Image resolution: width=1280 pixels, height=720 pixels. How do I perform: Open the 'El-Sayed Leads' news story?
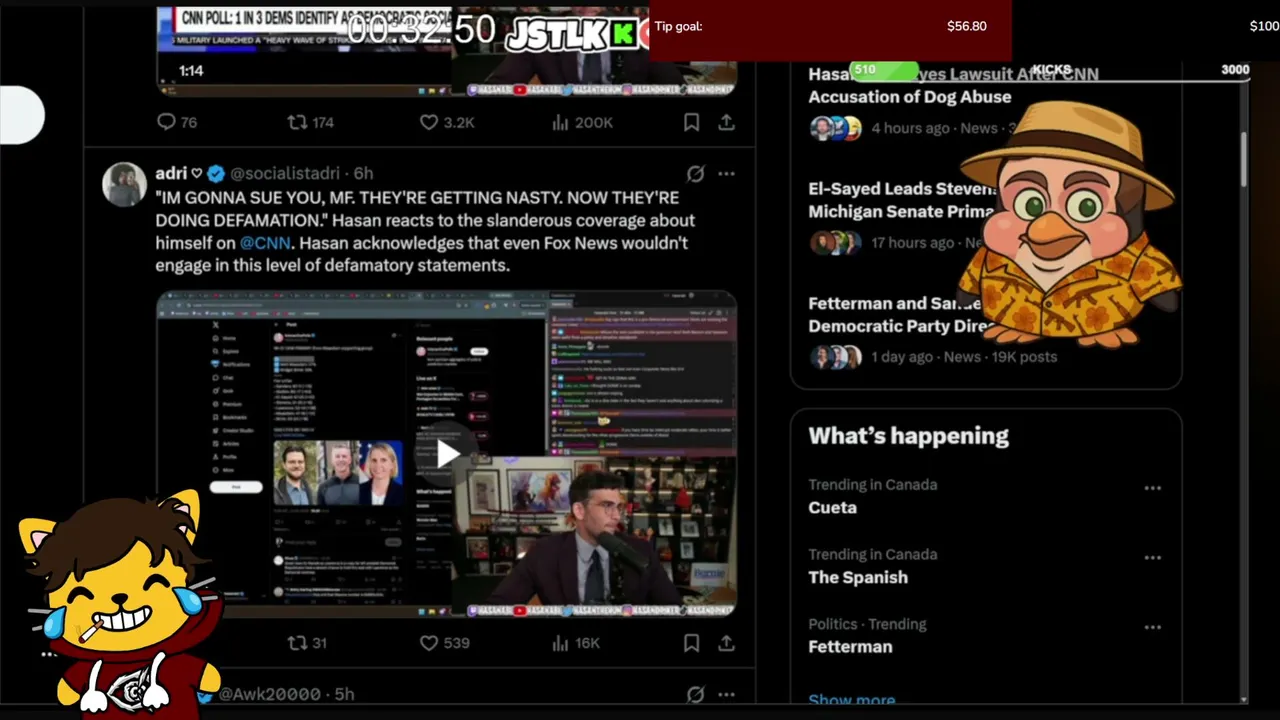pos(901,200)
